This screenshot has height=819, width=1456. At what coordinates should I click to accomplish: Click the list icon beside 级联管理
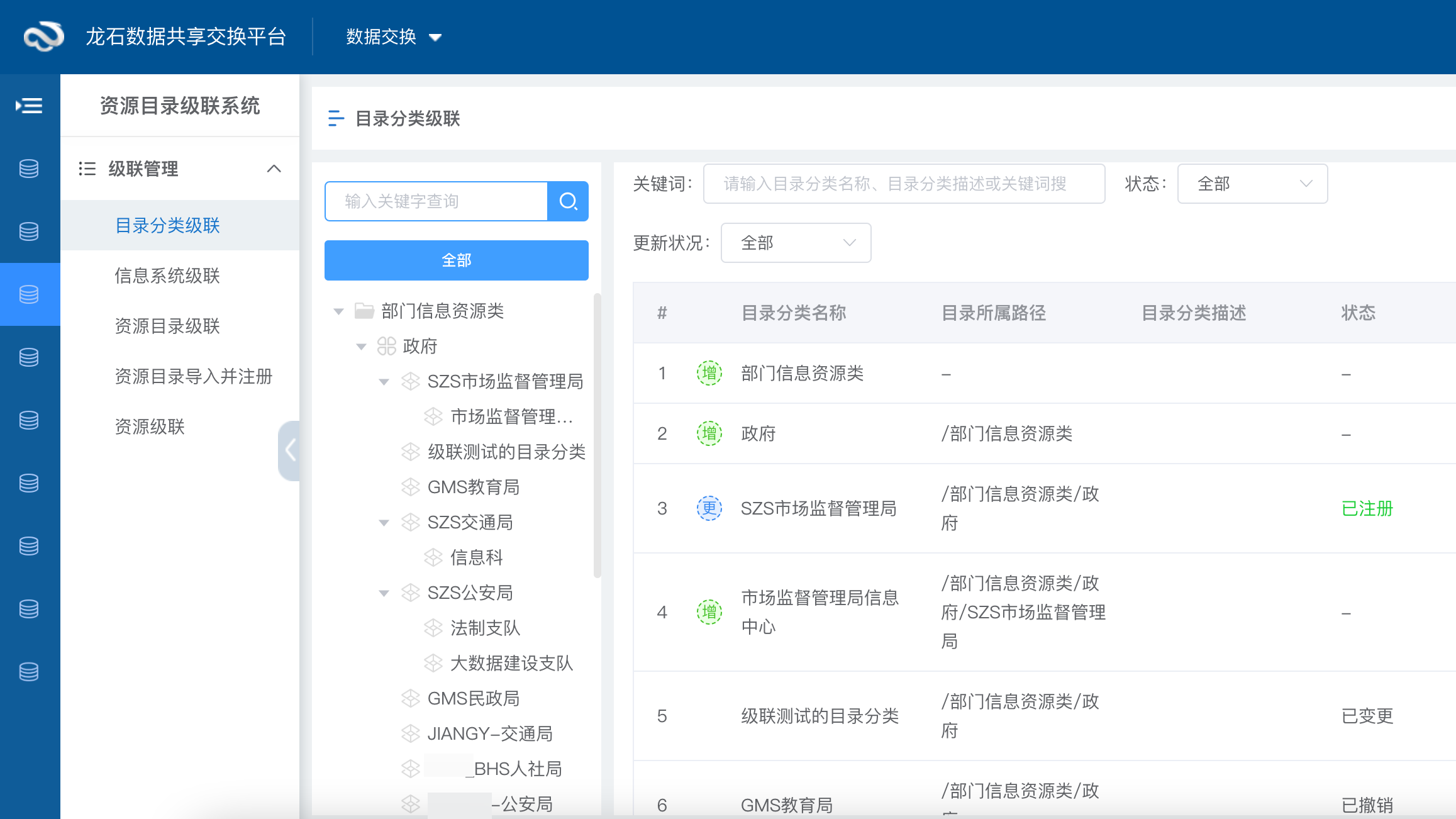click(87, 169)
